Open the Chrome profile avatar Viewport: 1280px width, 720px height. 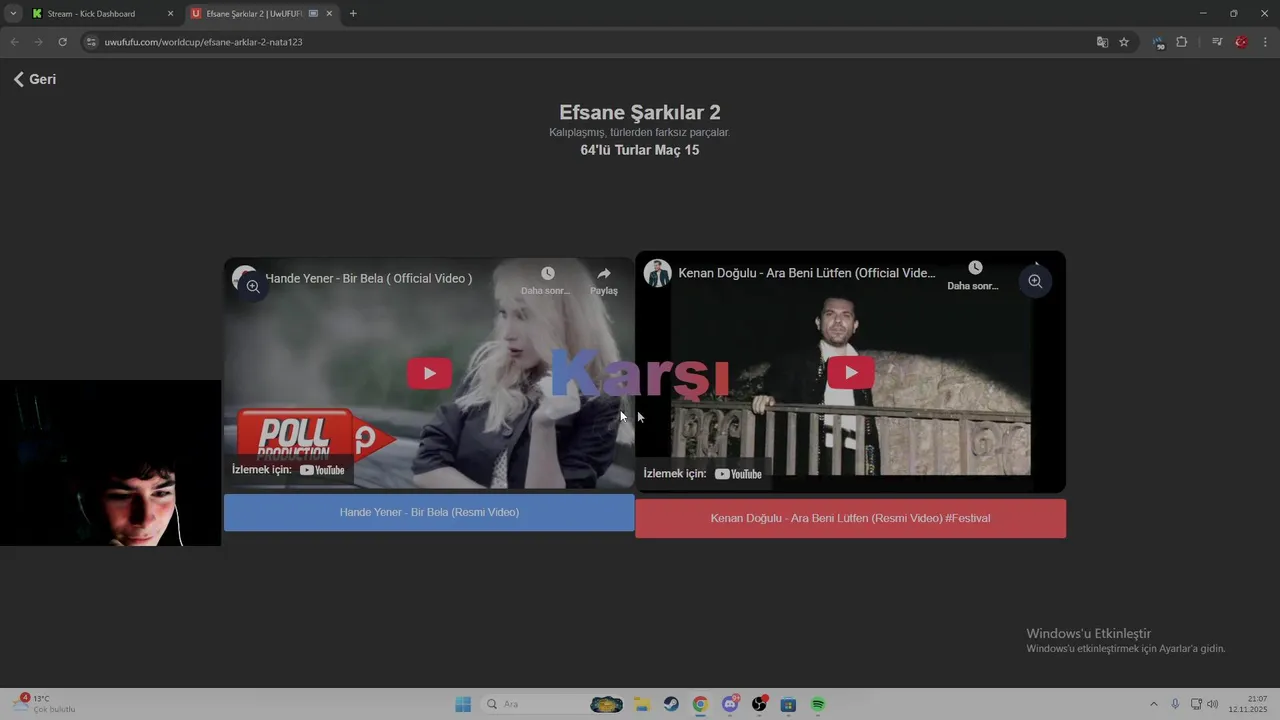pos(1241,42)
